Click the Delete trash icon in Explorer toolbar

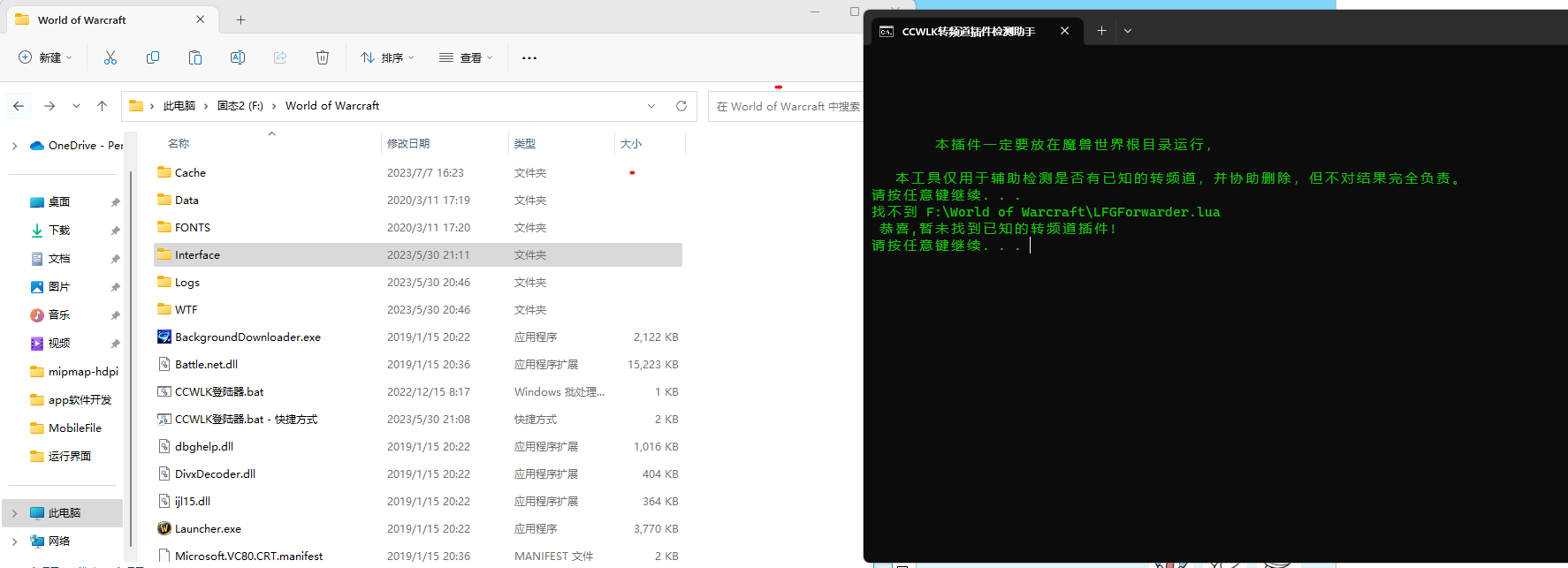tap(323, 57)
